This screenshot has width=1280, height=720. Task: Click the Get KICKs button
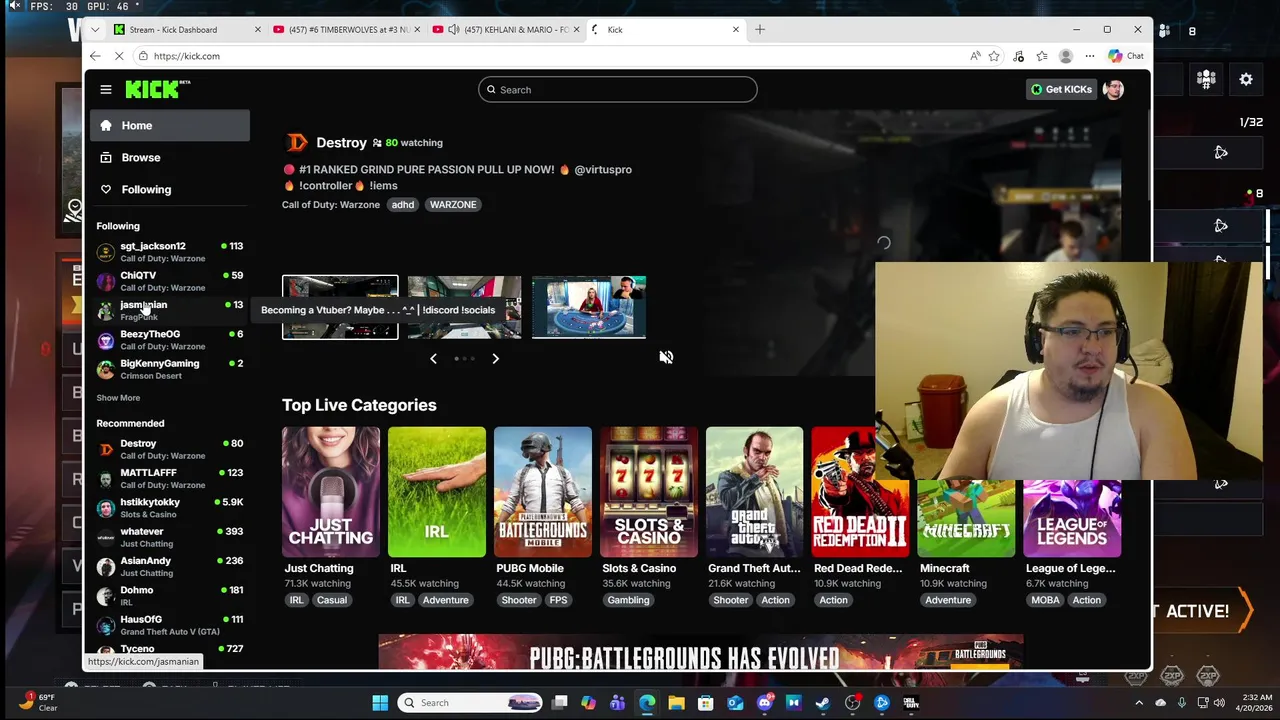point(1061,90)
